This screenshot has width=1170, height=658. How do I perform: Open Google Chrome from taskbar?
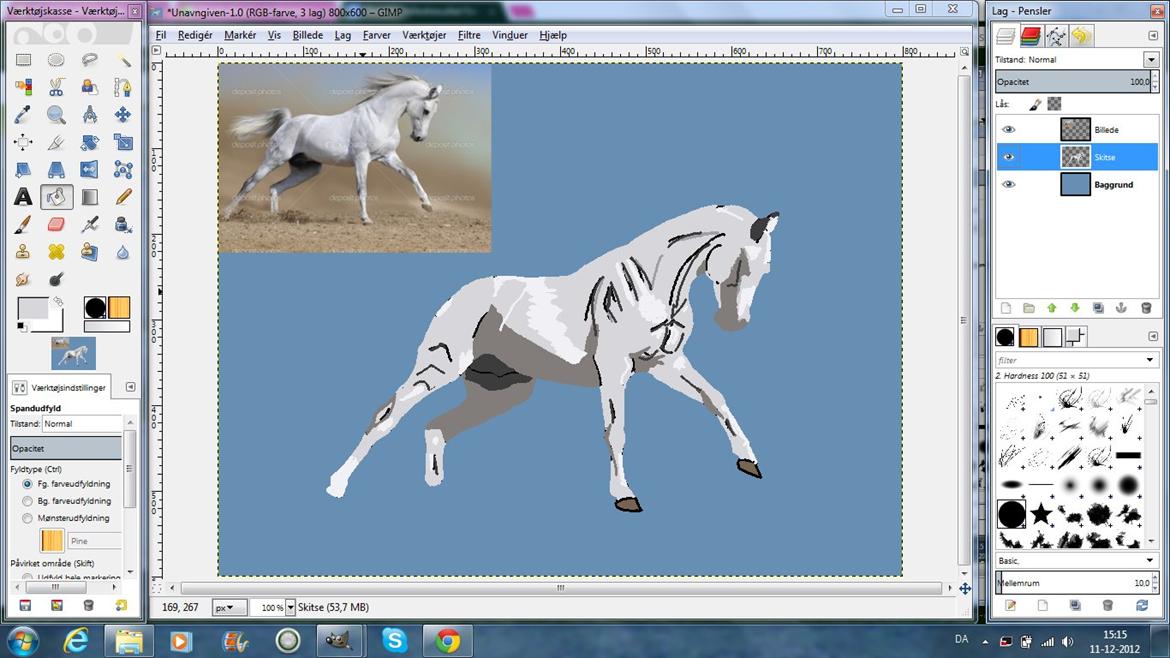(447, 640)
